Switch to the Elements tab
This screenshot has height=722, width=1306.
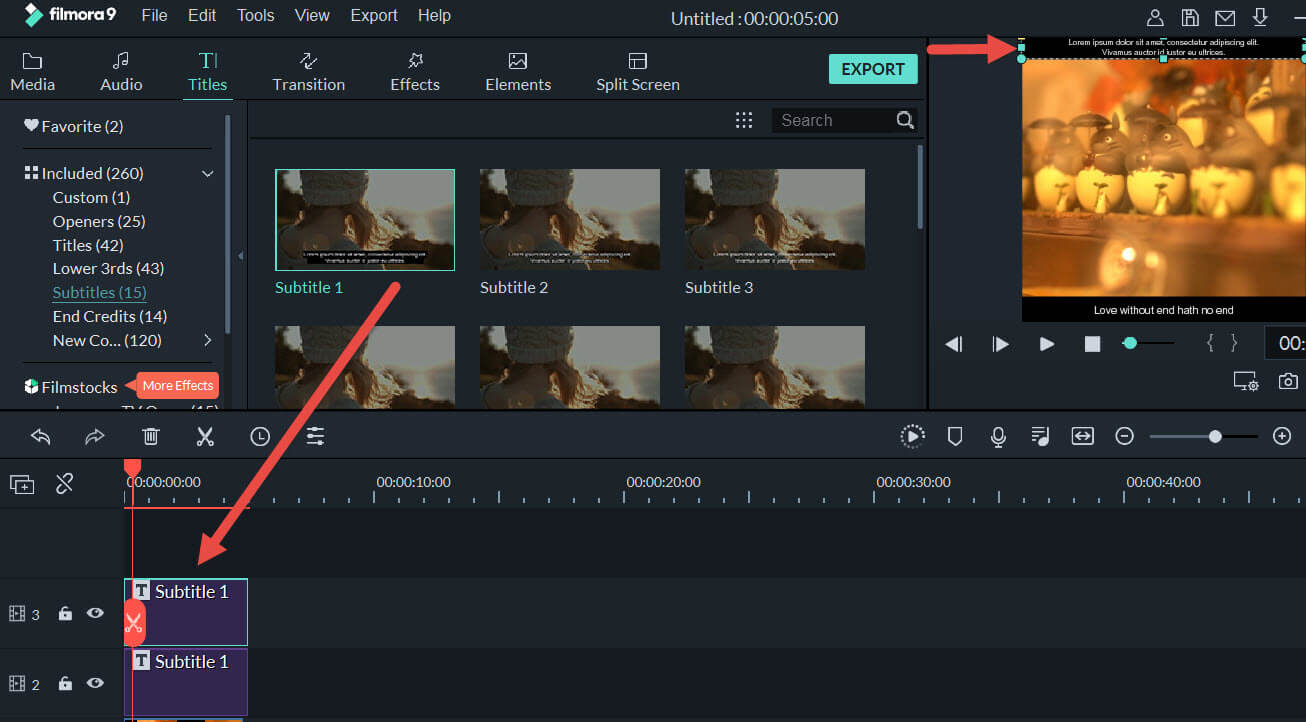(518, 72)
